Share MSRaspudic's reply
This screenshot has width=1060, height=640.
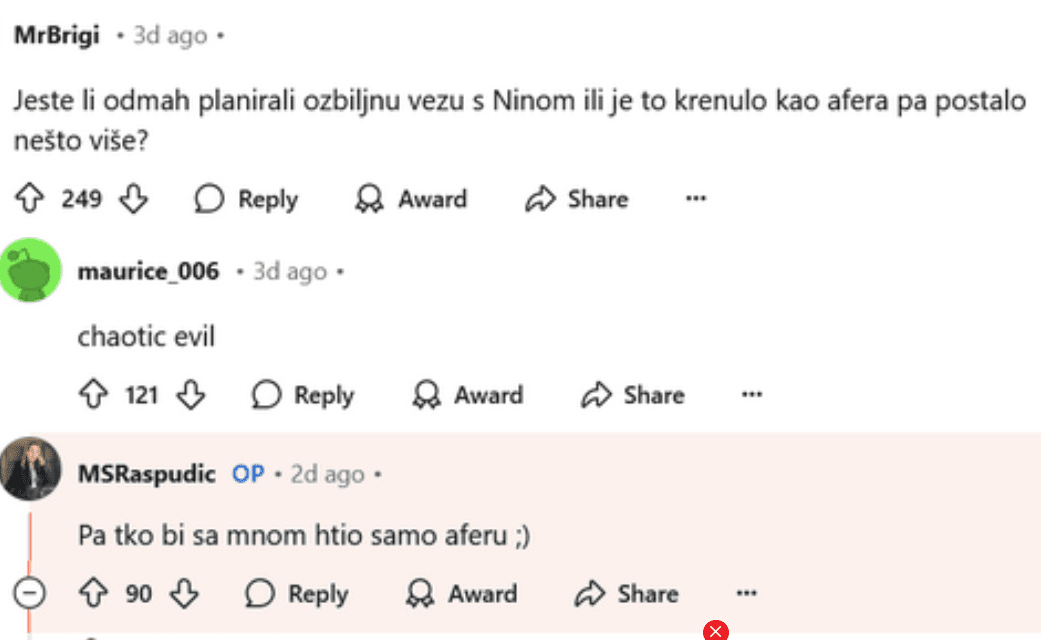tap(627, 594)
